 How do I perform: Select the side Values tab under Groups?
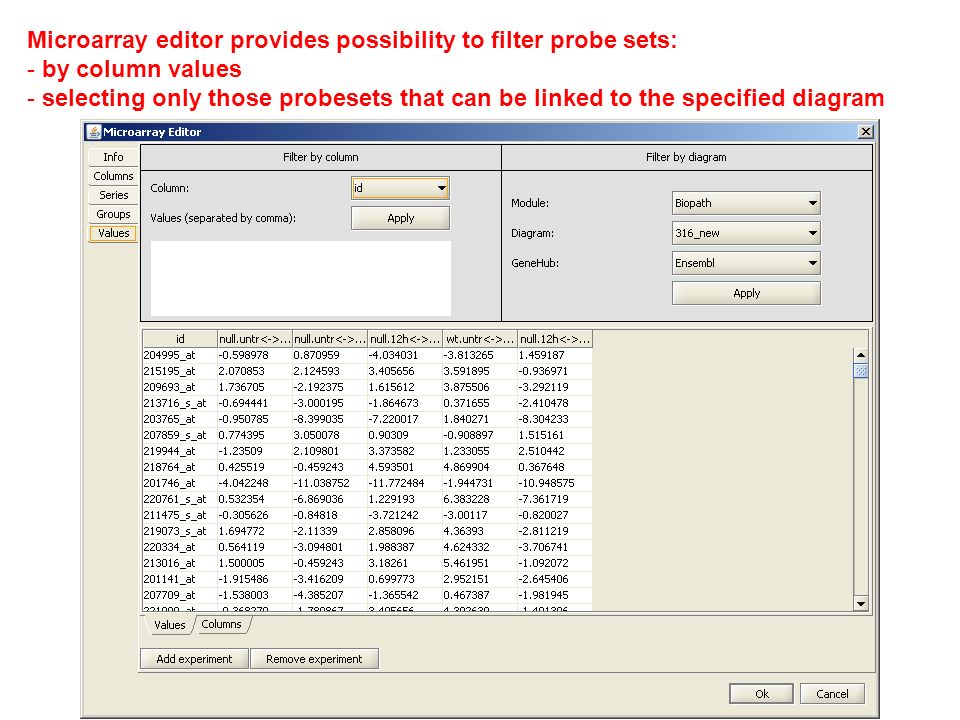[113, 233]
